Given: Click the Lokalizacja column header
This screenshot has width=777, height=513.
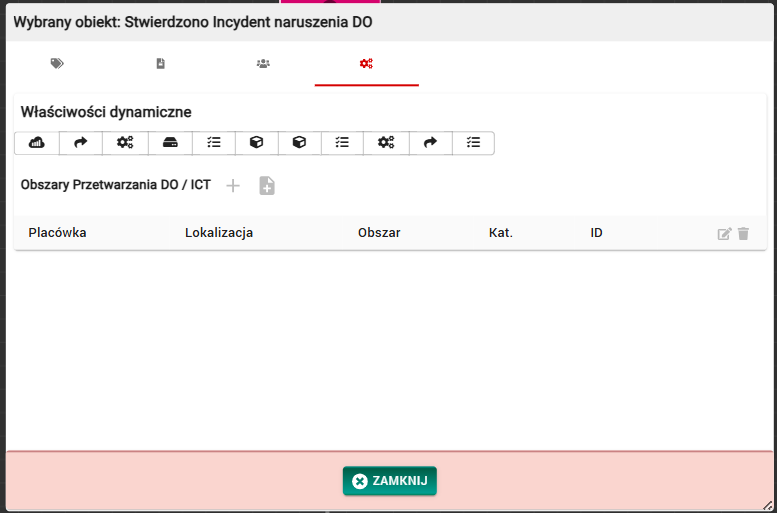Looking at the screenshot, I should [x=219, y=233].
